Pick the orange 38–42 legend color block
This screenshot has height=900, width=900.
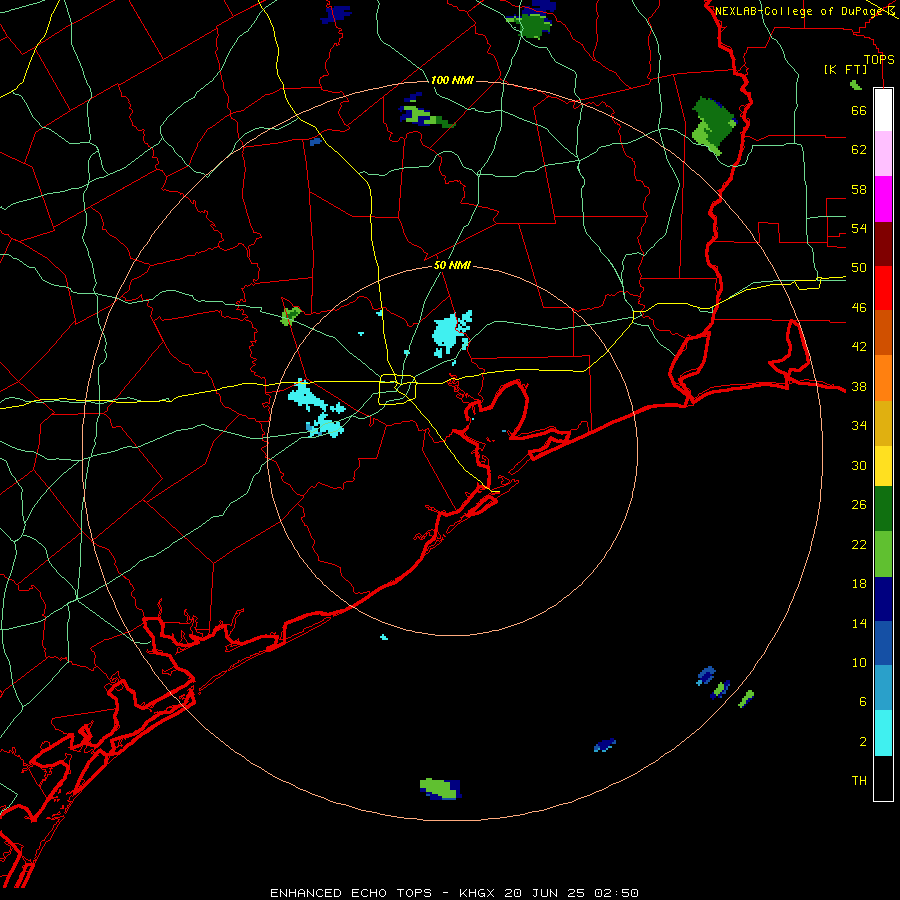tap(883, 378)
